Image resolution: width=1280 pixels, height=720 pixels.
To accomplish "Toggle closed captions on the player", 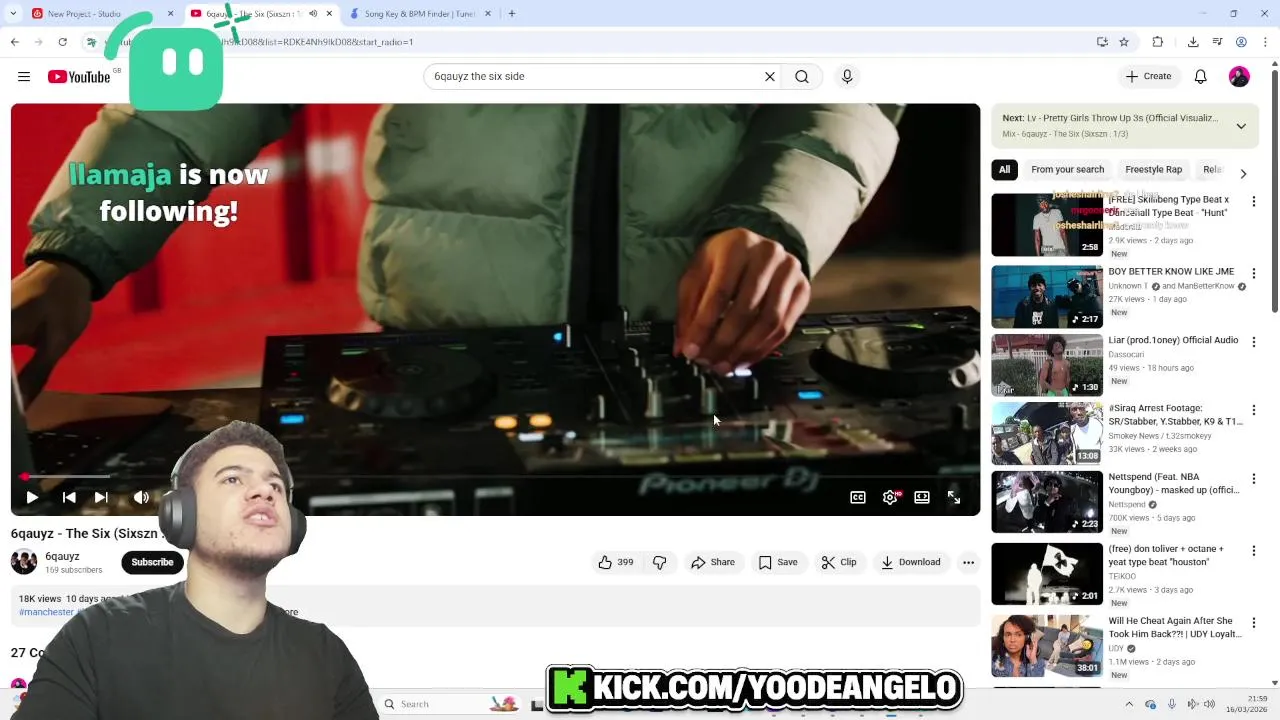I will [858, 497].
